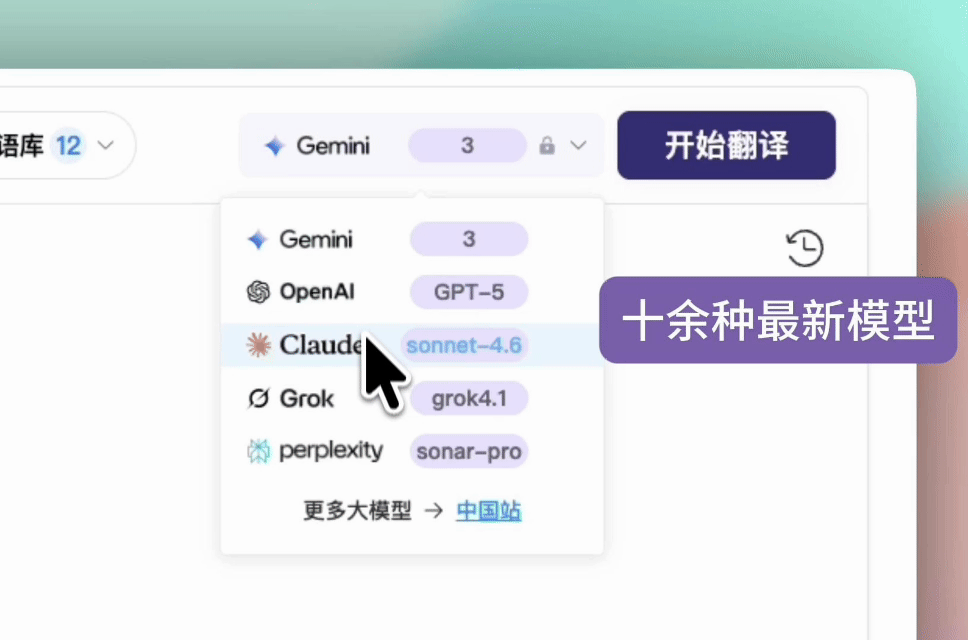Select Gemini from the model list
968x640 pixels.
pos(412,239)
